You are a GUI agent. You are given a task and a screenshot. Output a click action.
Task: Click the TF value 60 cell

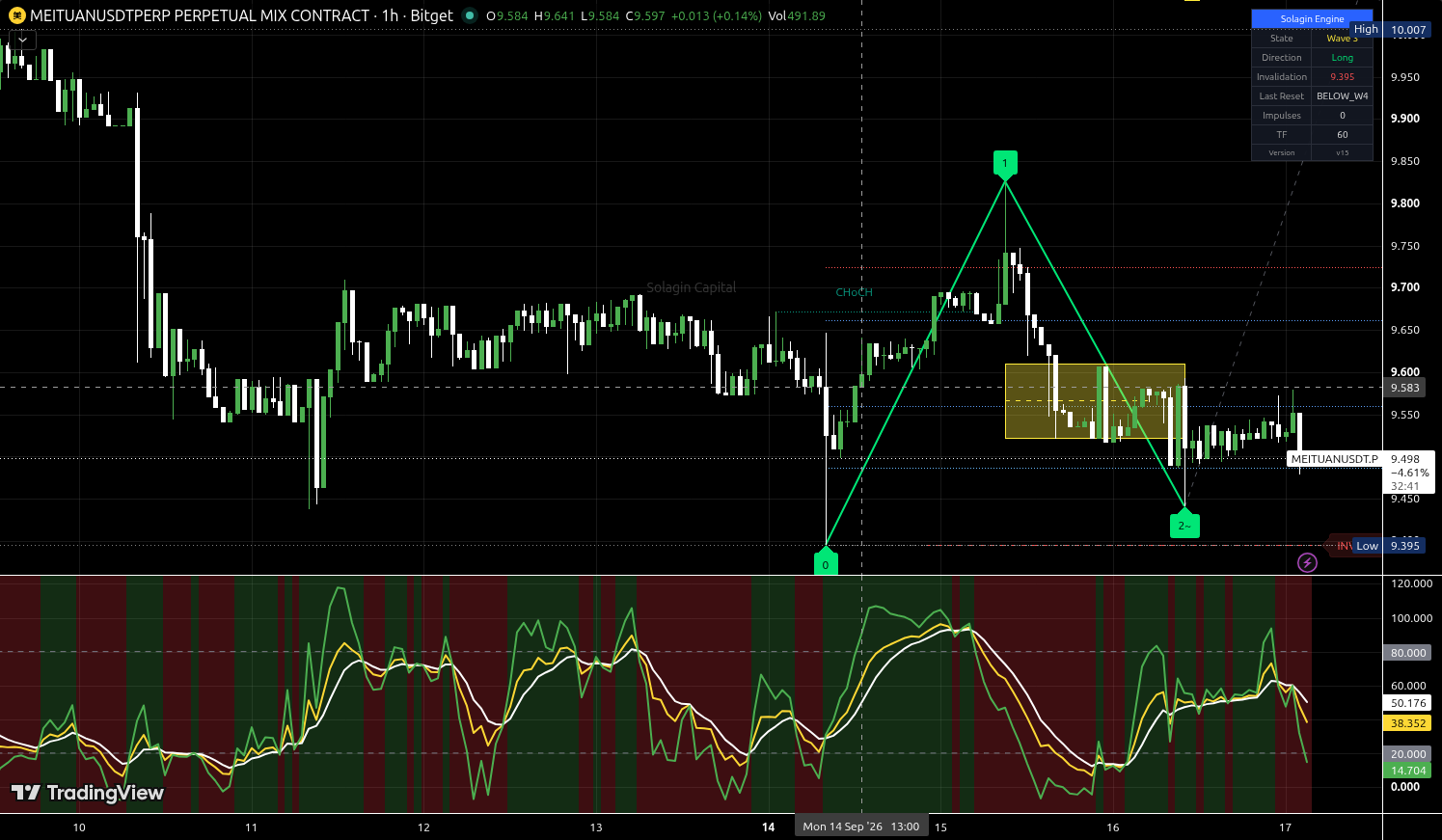pos(1342,135)
